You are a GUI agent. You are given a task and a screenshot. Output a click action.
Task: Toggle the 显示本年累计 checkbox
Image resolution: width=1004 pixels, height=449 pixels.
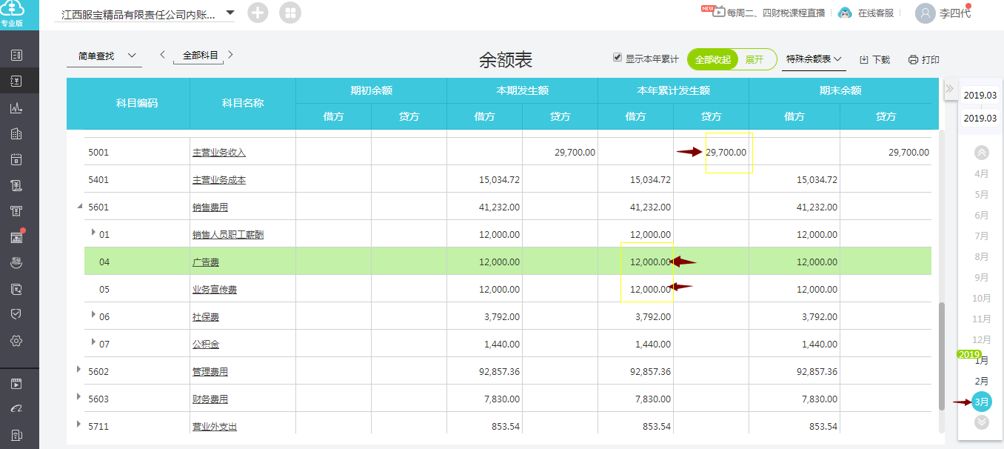617,58
